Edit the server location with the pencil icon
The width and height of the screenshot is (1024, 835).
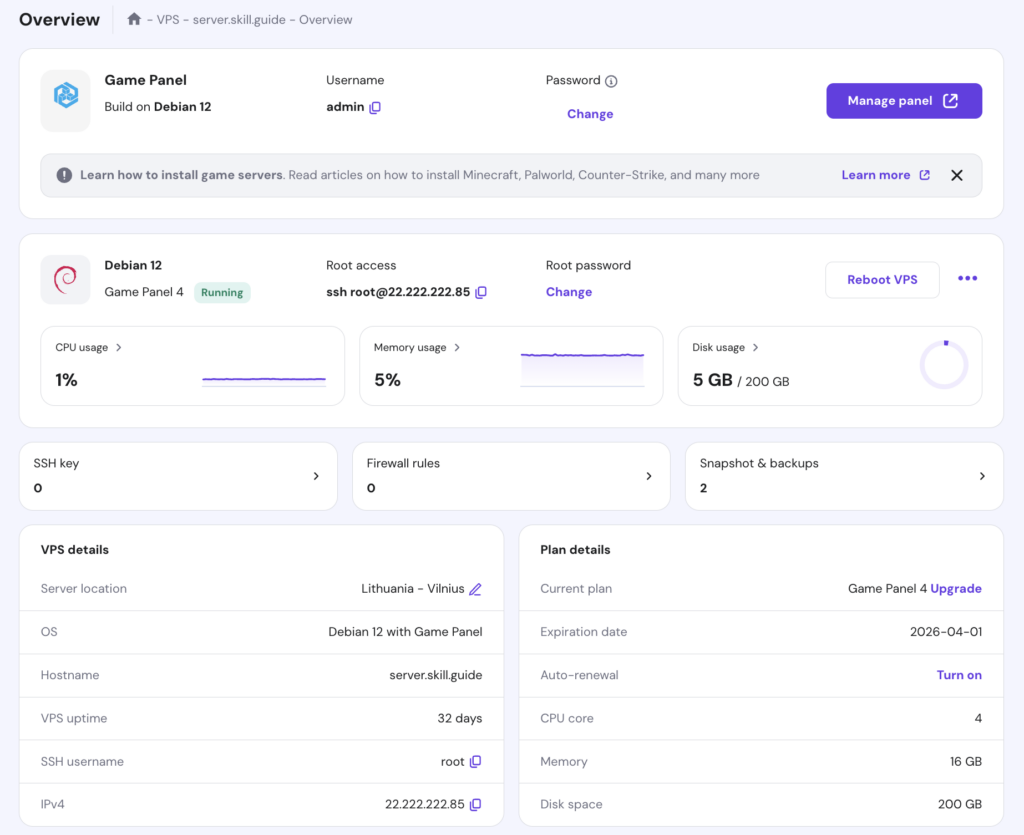pyautogui.click(x=477, y=589)
